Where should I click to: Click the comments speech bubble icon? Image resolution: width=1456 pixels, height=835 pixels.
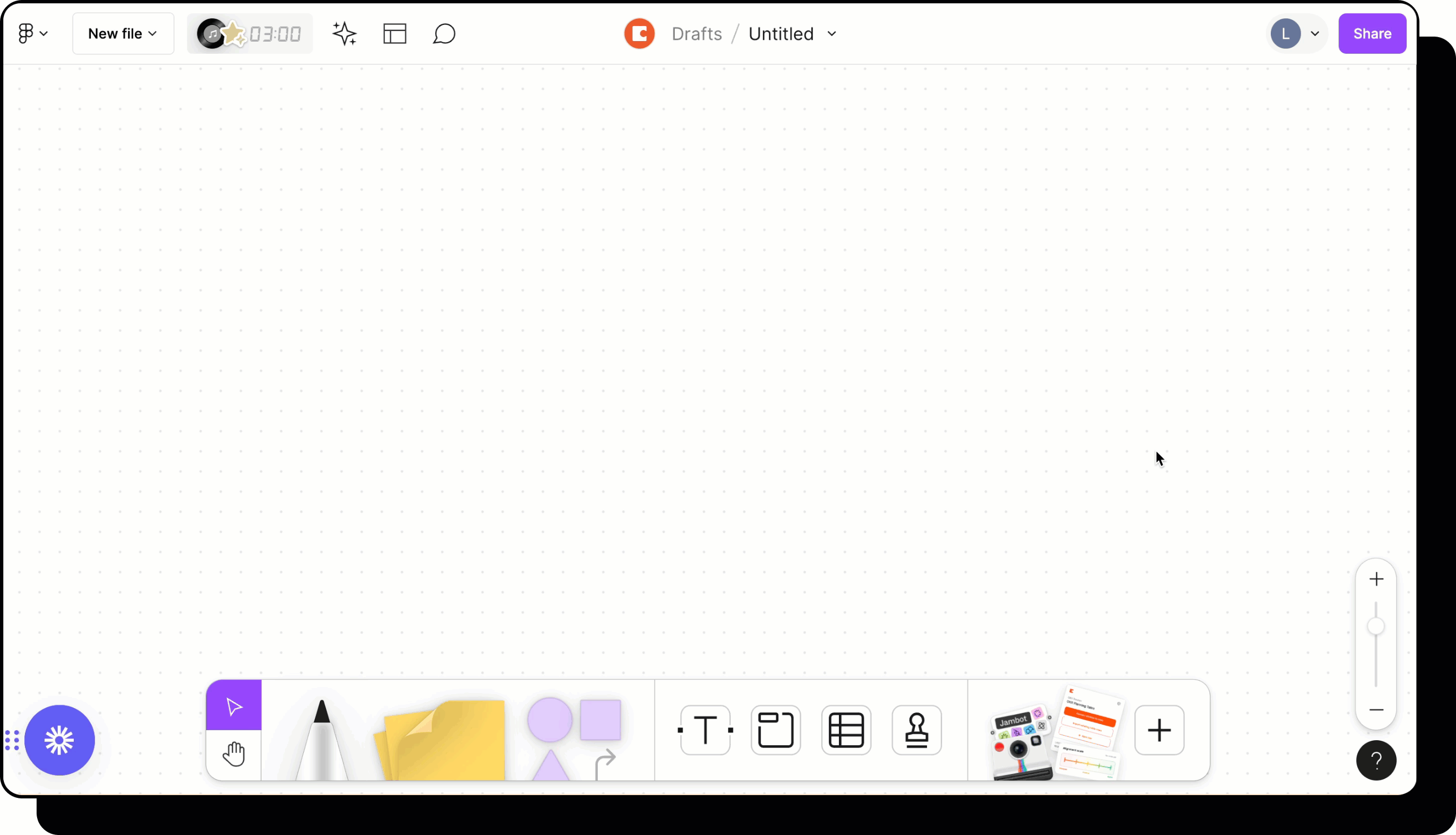coord(445,33)
